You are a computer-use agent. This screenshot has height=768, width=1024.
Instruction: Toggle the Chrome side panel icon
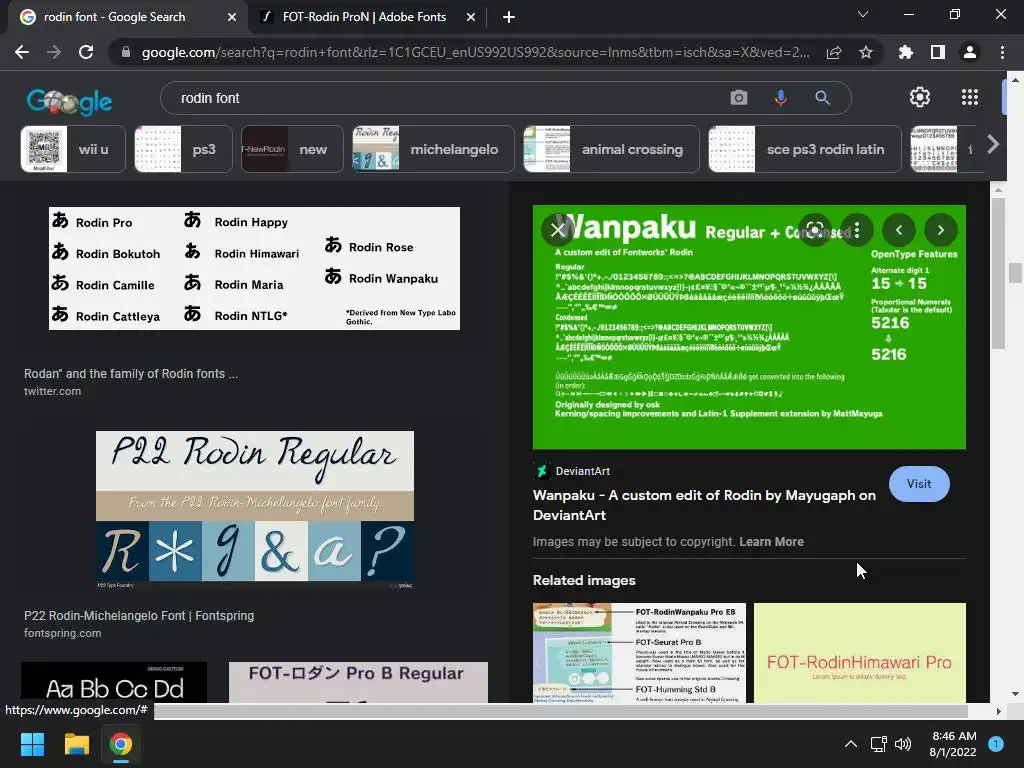coord(938,52)
